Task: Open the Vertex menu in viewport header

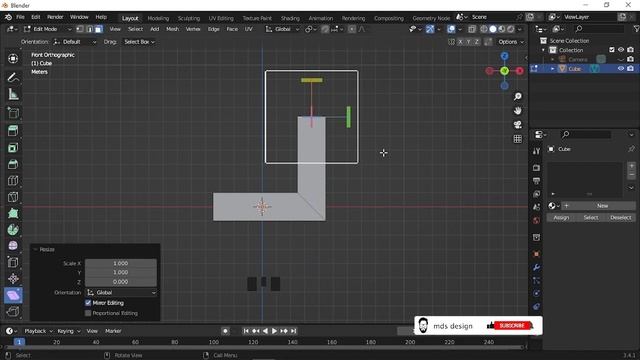Action: click(193, 29)
